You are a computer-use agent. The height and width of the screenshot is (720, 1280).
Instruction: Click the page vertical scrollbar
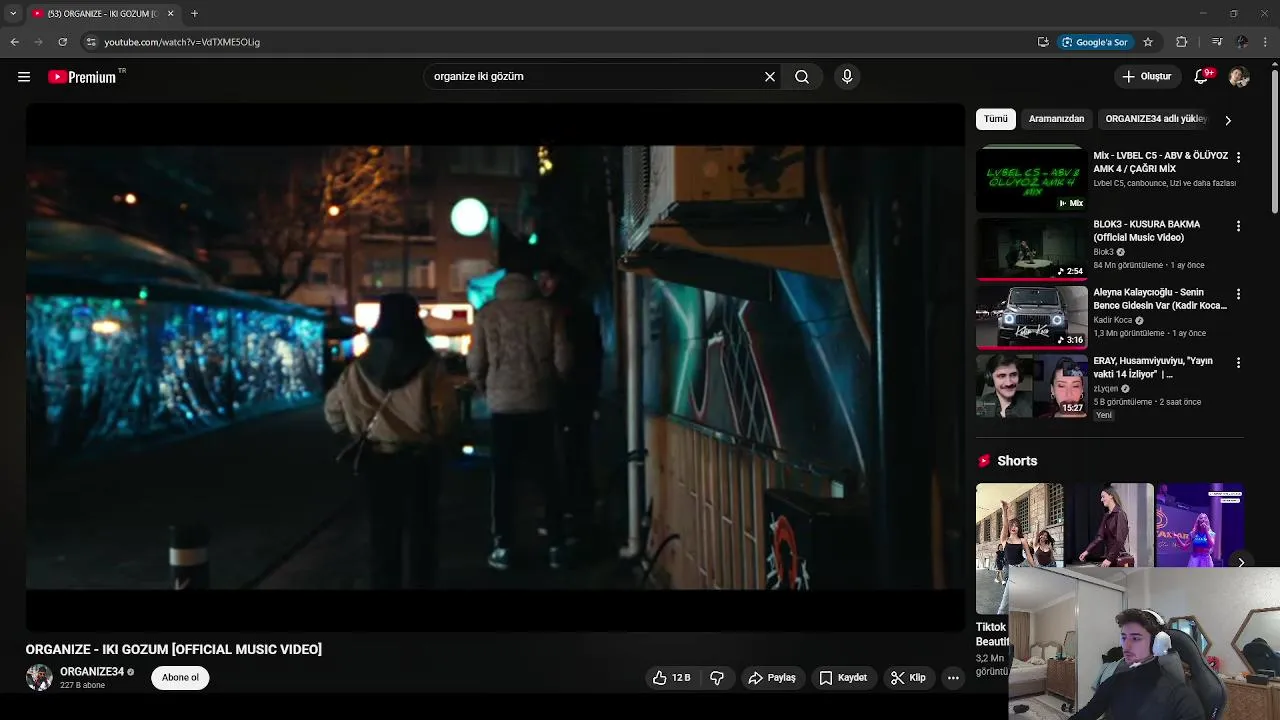pyautogui.click(x=1274, y=140)
